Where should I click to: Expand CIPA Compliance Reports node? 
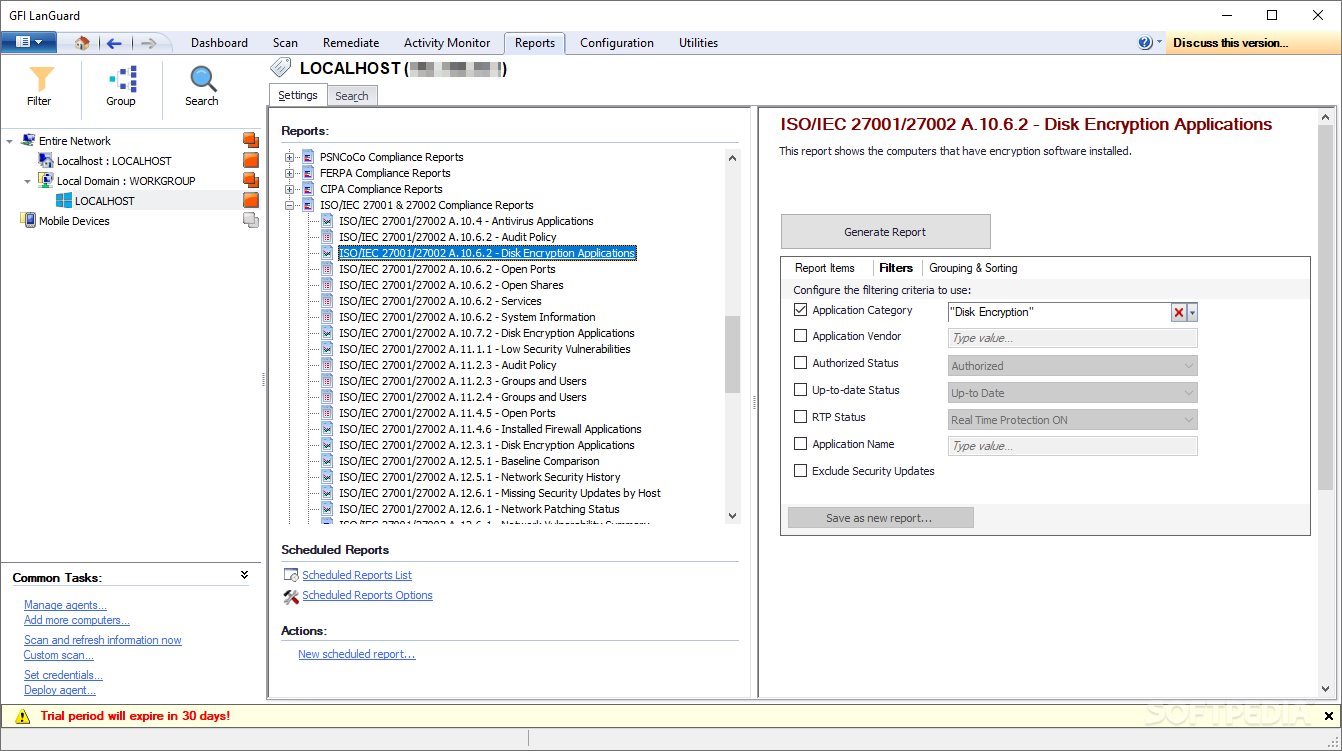290,189
